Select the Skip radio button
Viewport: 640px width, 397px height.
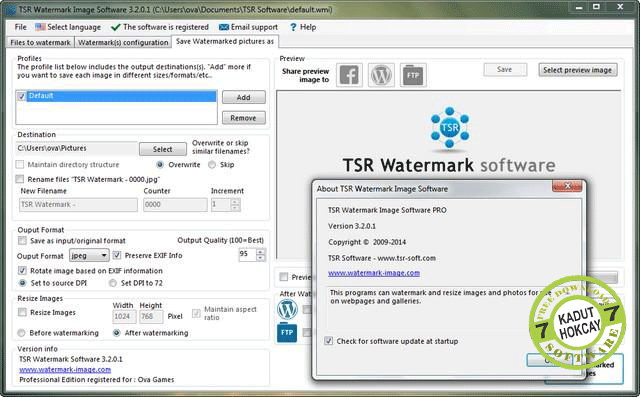[x=212, y=165]
